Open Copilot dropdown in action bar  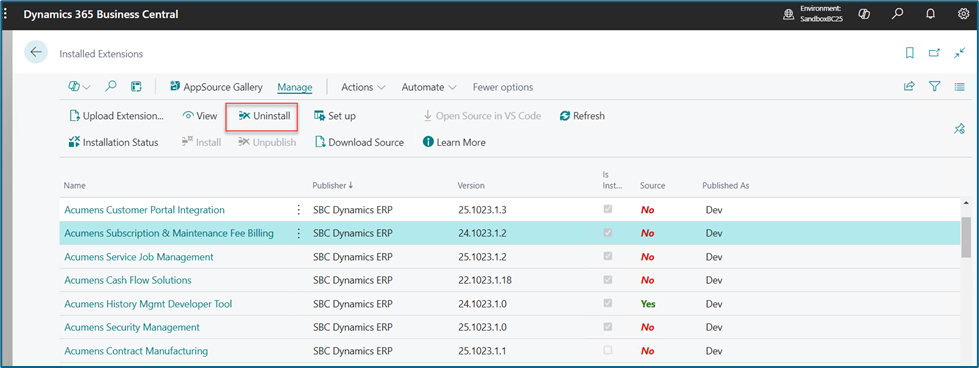[79, 87]
